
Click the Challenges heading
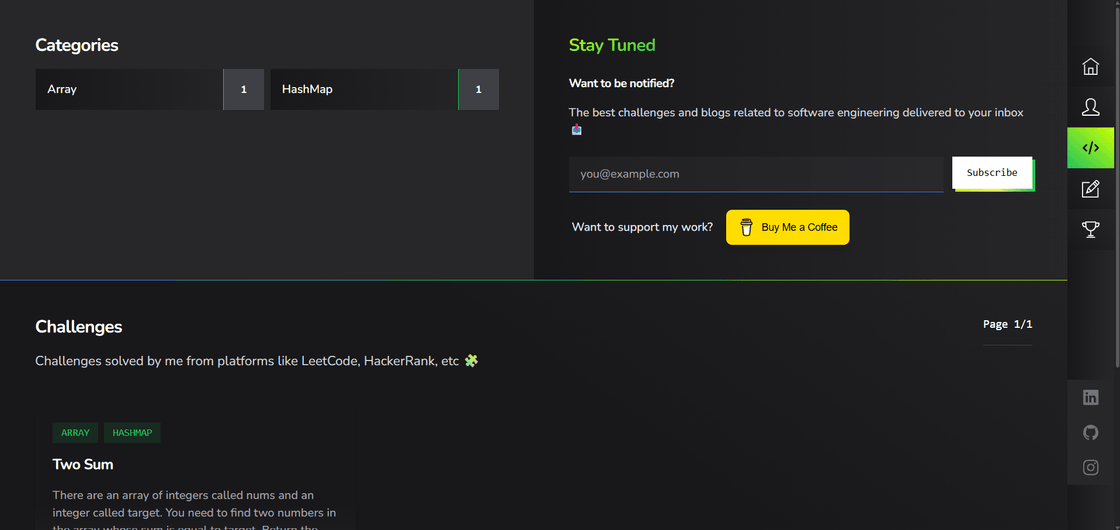79,327
